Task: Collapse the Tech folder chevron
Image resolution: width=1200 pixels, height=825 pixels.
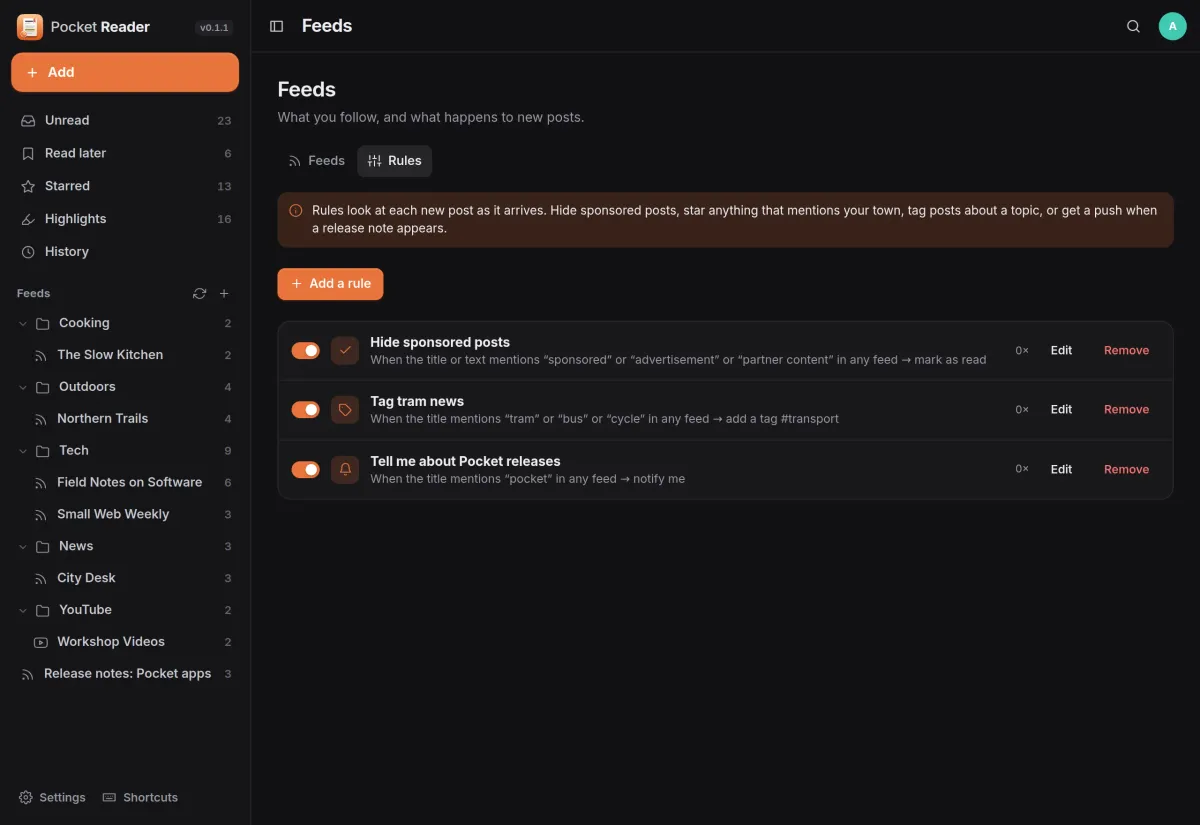Action: click(23, 451)
